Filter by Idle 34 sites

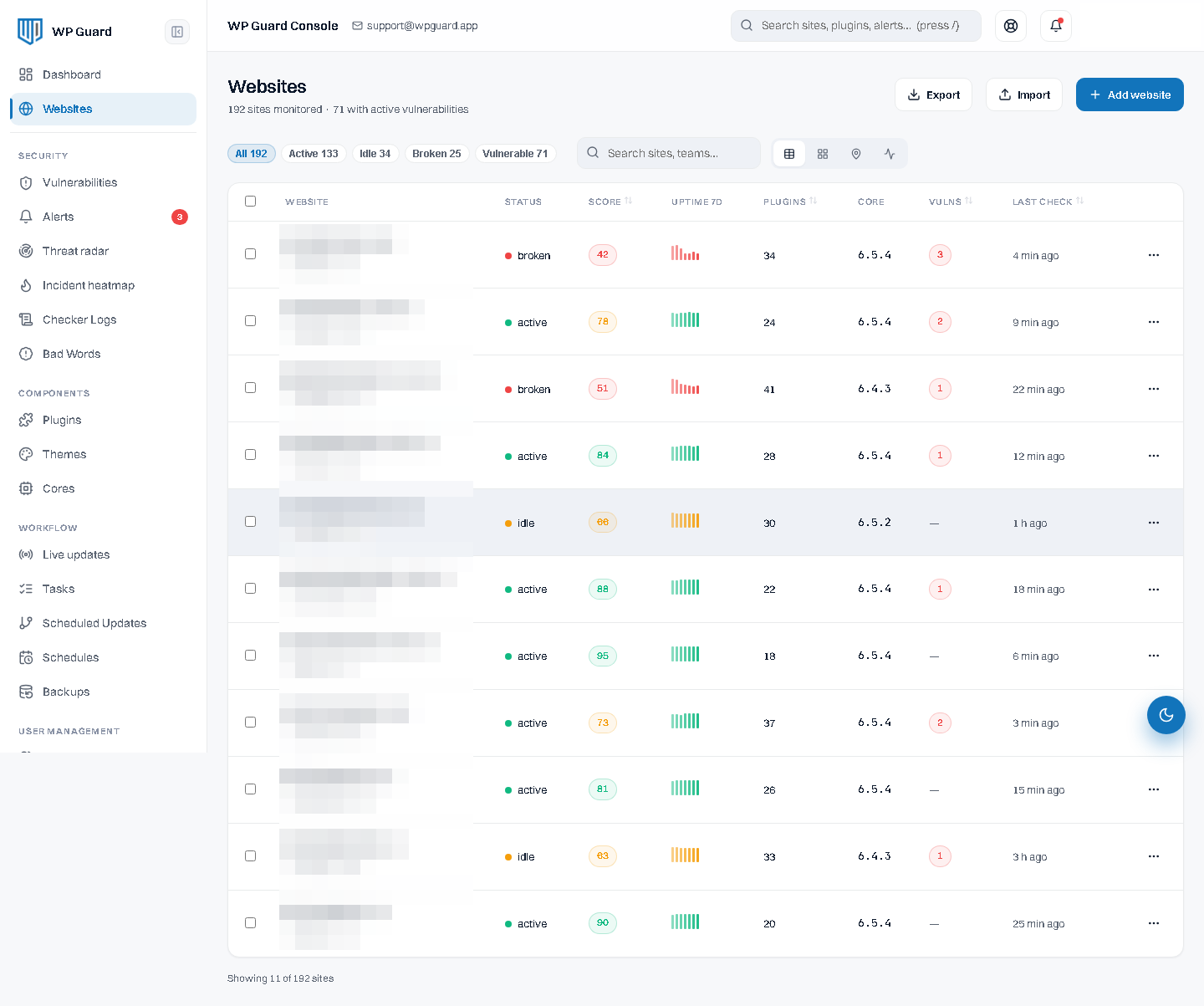pos(375,154)
